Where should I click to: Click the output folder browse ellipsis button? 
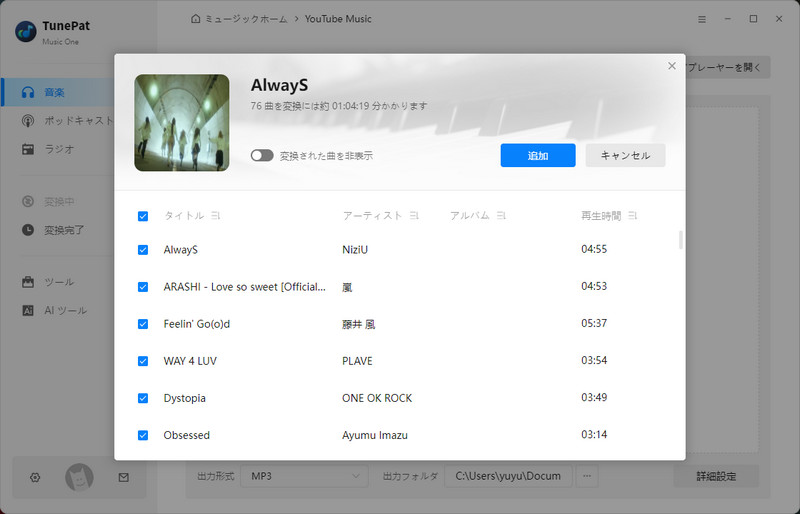pos(587,476)
